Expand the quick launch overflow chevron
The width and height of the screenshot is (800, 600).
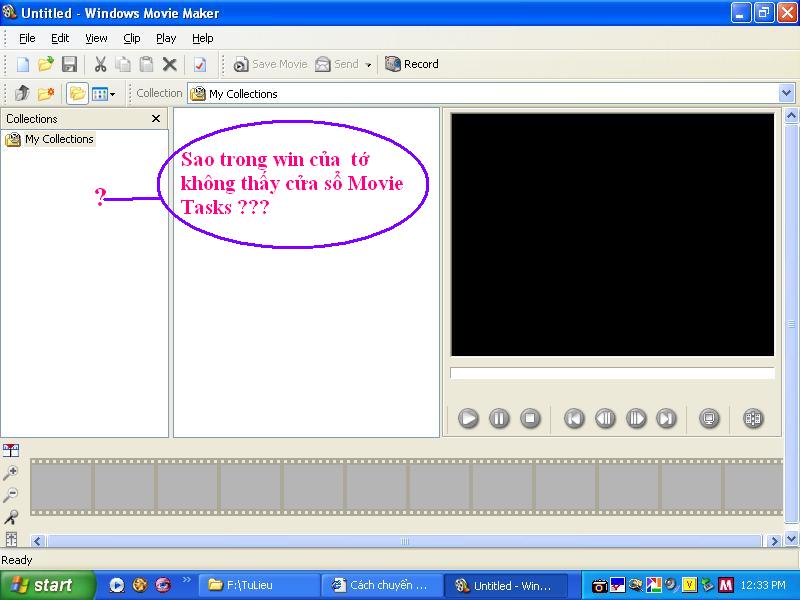tap(187, 580)
